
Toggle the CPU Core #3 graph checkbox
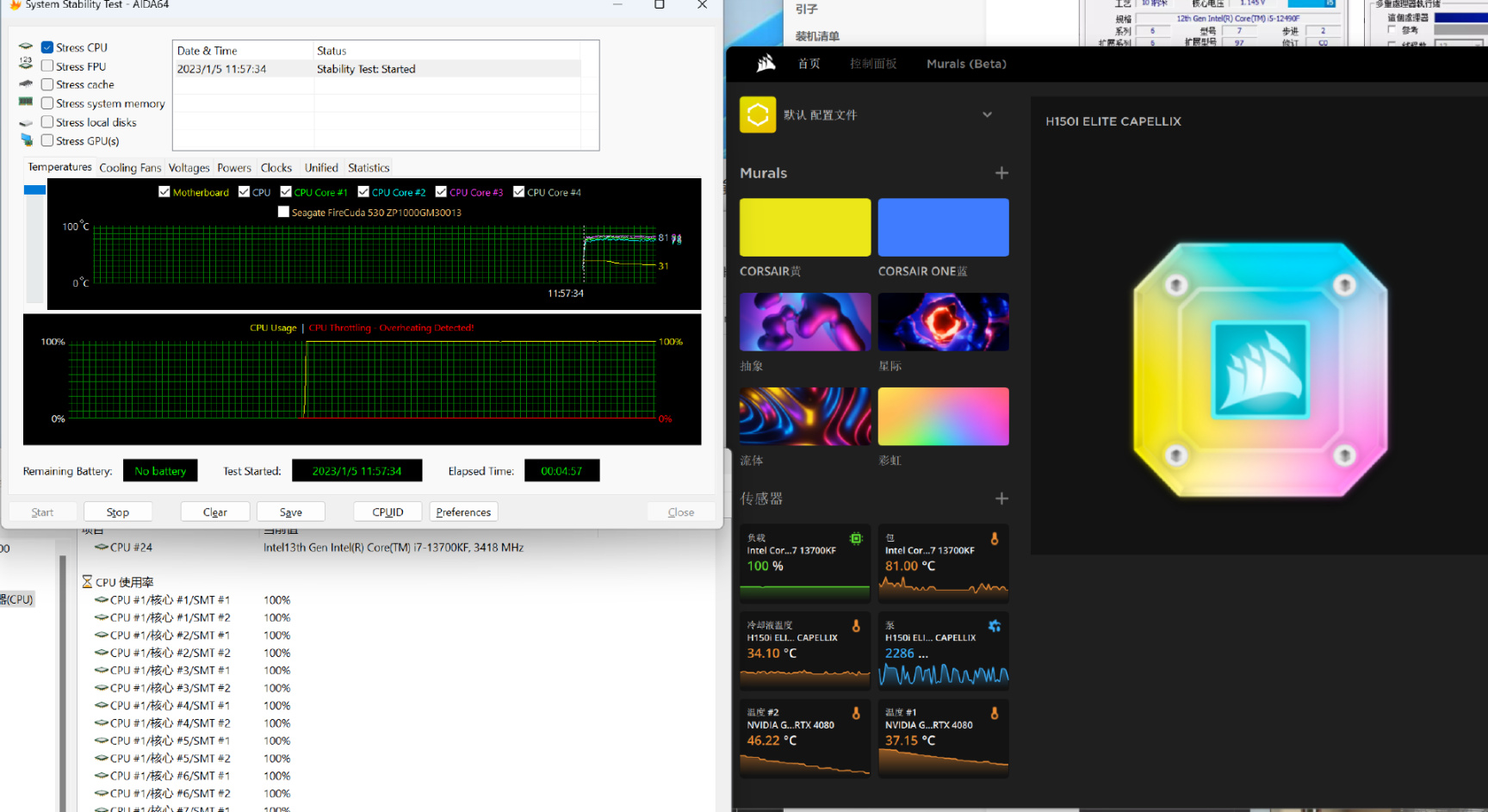pos(441,192)
